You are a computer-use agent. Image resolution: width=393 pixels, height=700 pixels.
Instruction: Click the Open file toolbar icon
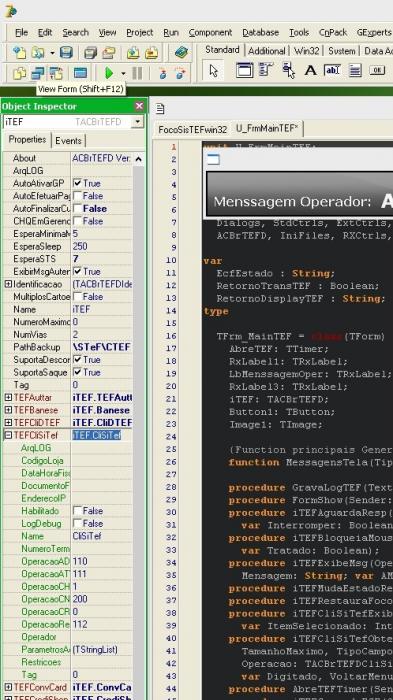point(38,53)
